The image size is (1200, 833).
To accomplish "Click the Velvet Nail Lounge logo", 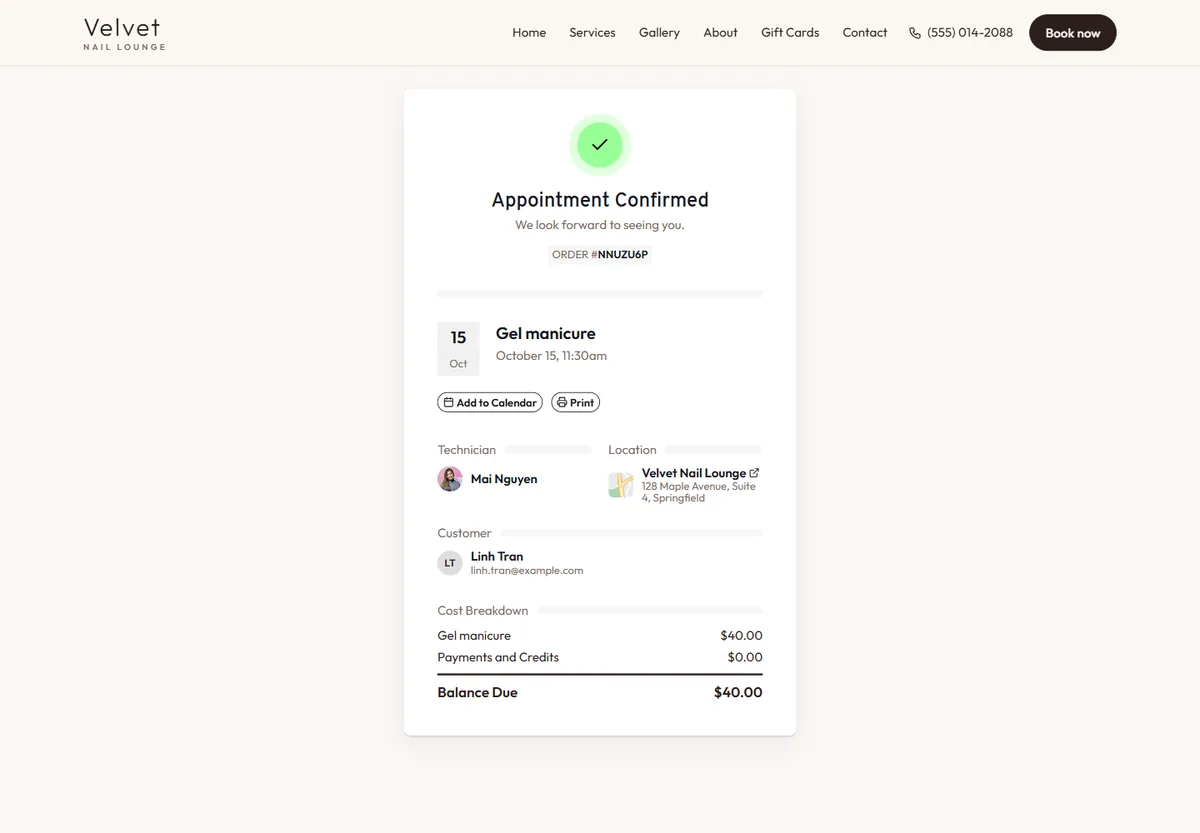I will pos(124,33).
